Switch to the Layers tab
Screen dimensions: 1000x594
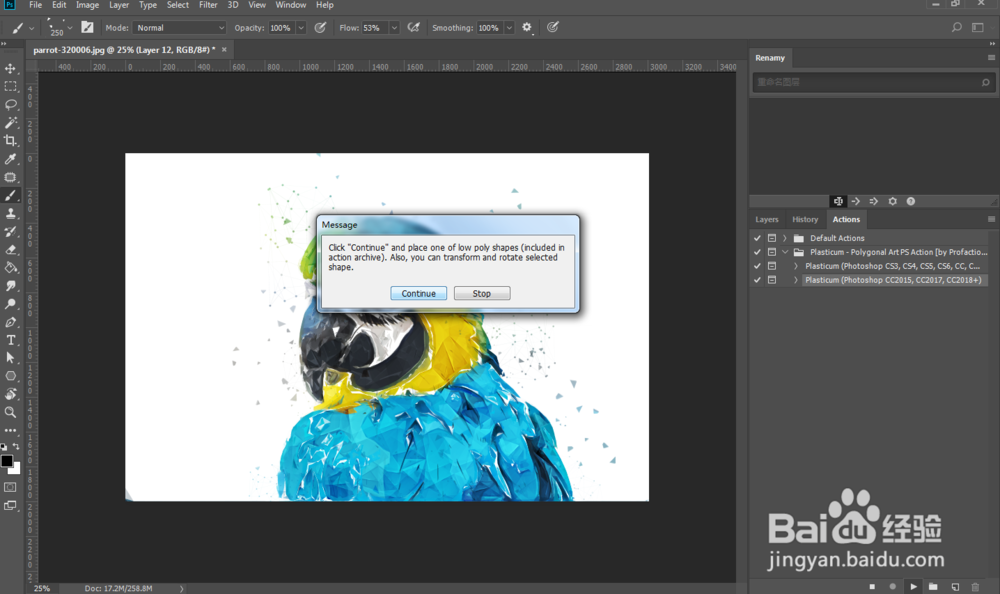pos(767,219)
